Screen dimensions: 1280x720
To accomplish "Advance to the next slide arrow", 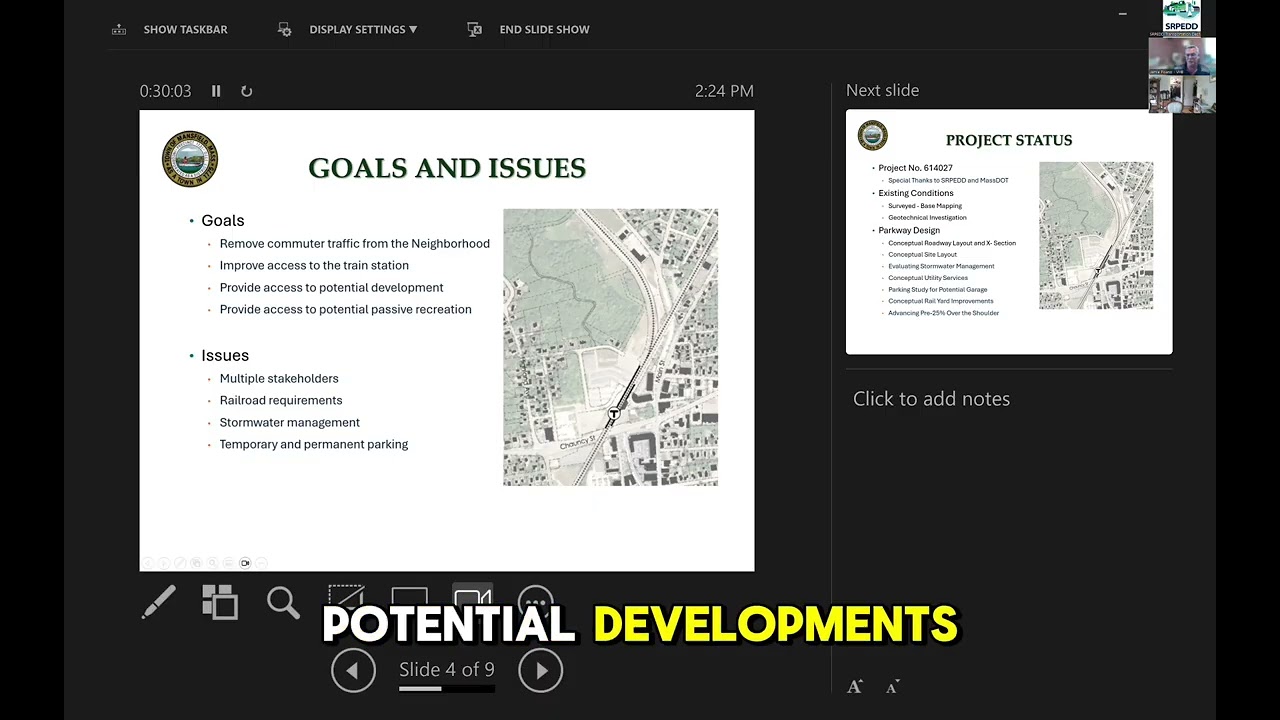I will pos(541,671).
